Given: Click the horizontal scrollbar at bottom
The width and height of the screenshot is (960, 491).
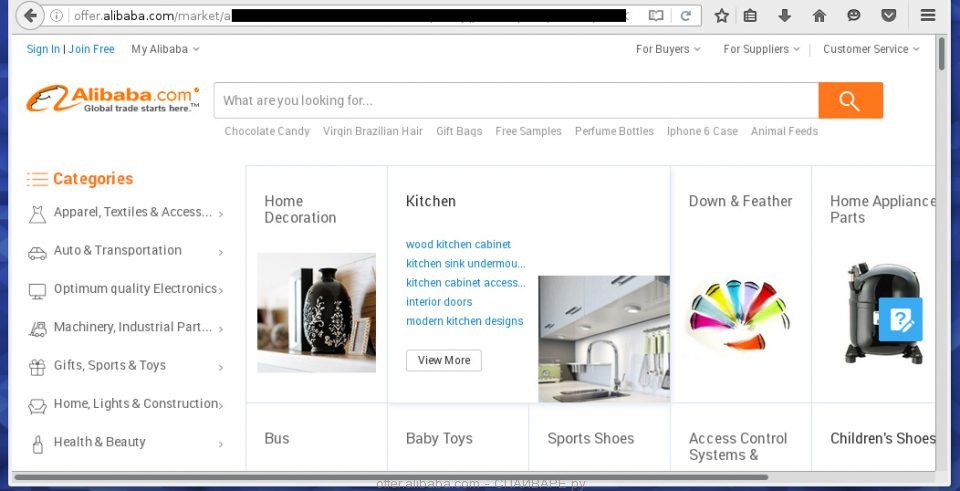Looking at the screenshot, I should [x=391, y=477].
